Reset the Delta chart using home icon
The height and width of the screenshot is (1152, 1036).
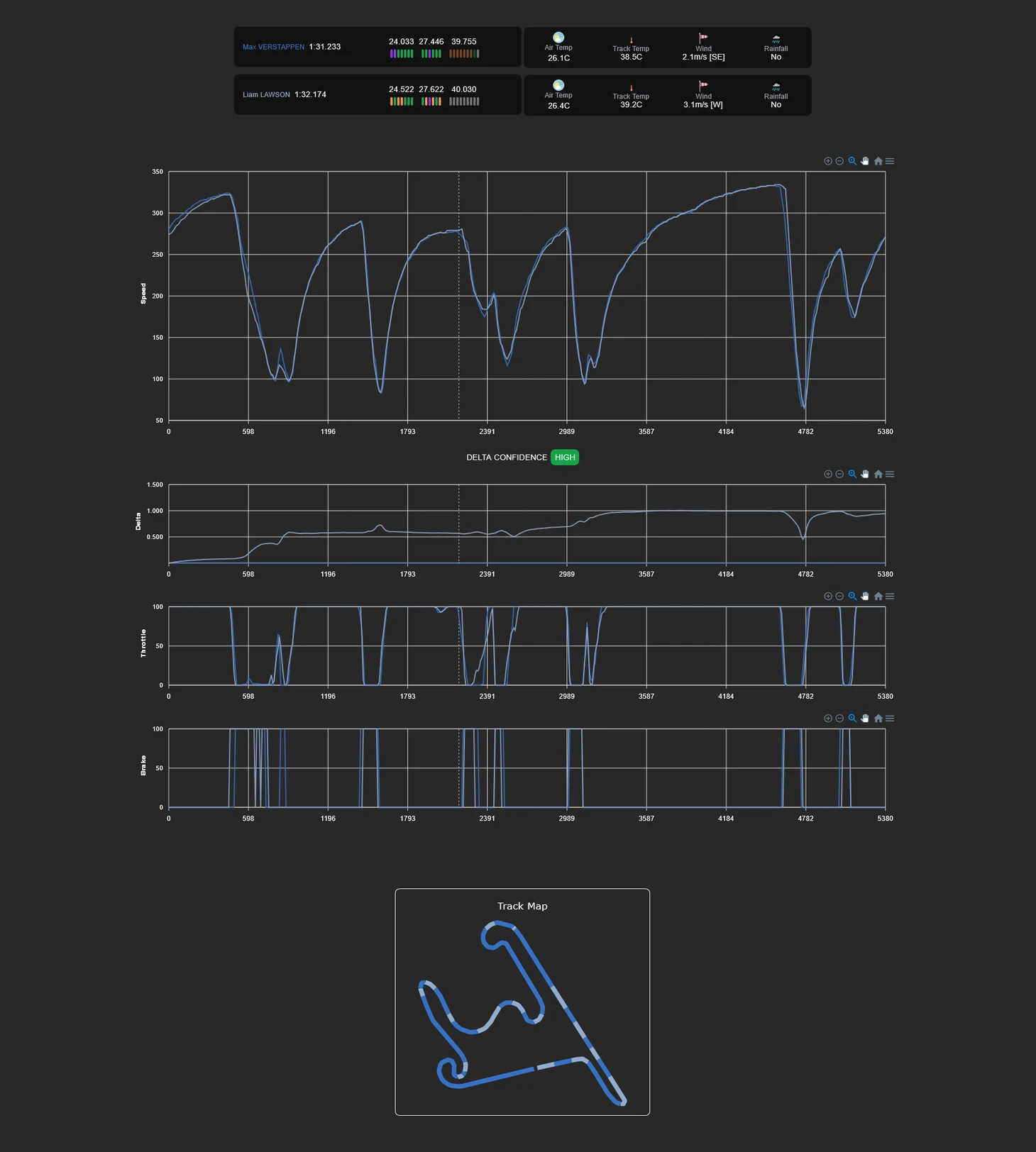[x=878, y=474]
